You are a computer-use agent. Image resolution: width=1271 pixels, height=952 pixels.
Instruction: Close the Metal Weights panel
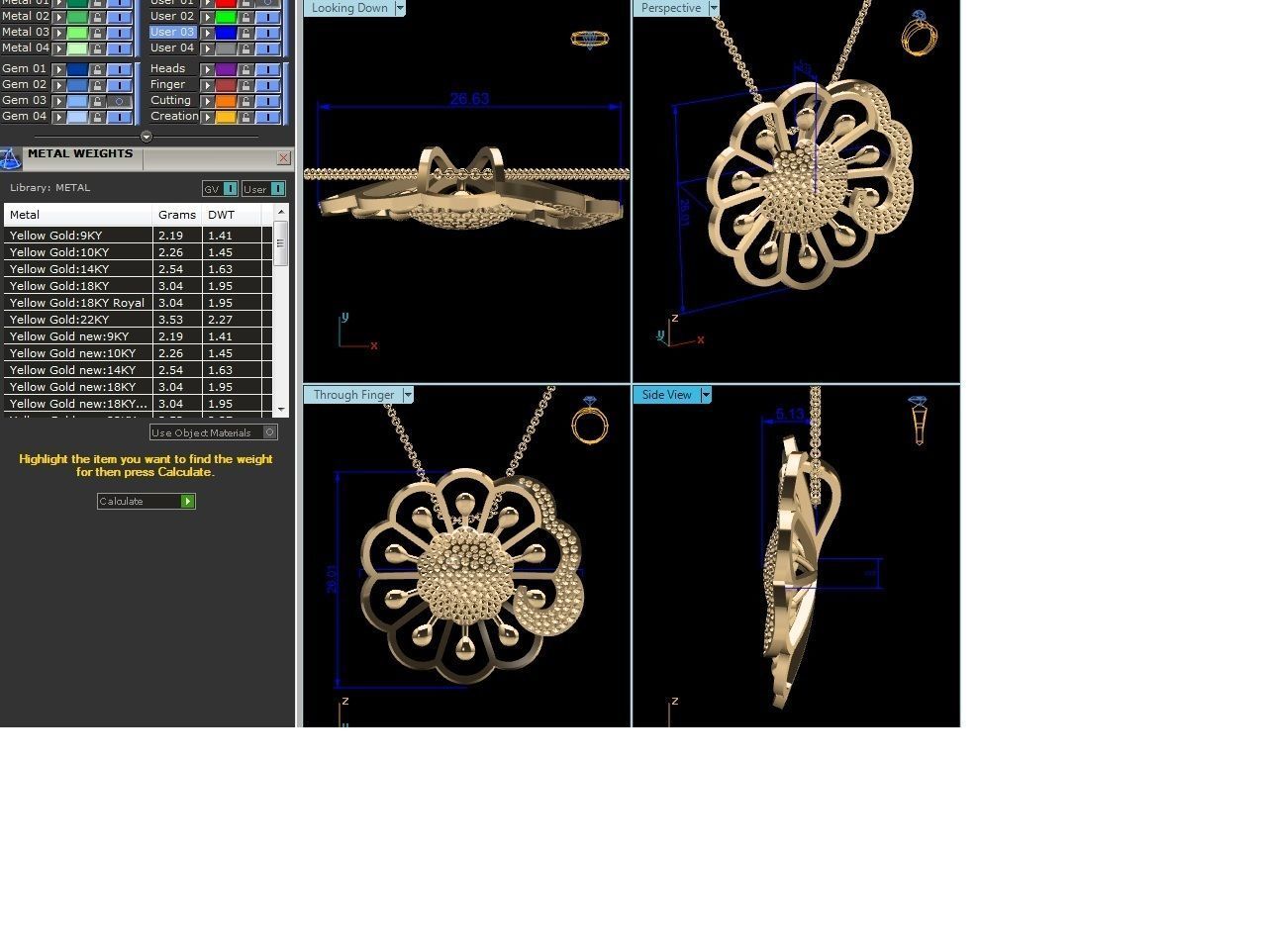(x=284, y=158)
